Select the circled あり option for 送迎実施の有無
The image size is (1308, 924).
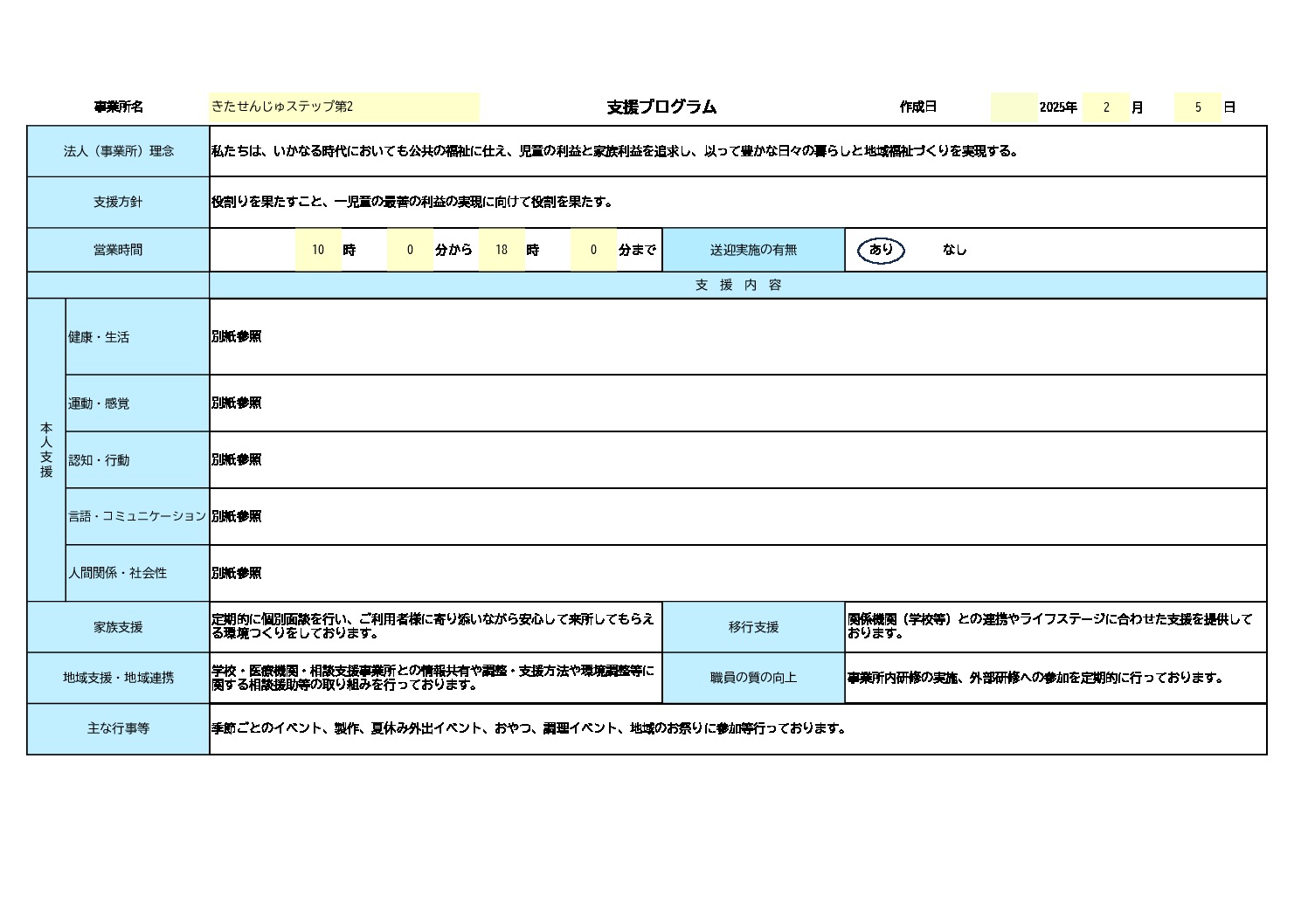click(879, 250)
